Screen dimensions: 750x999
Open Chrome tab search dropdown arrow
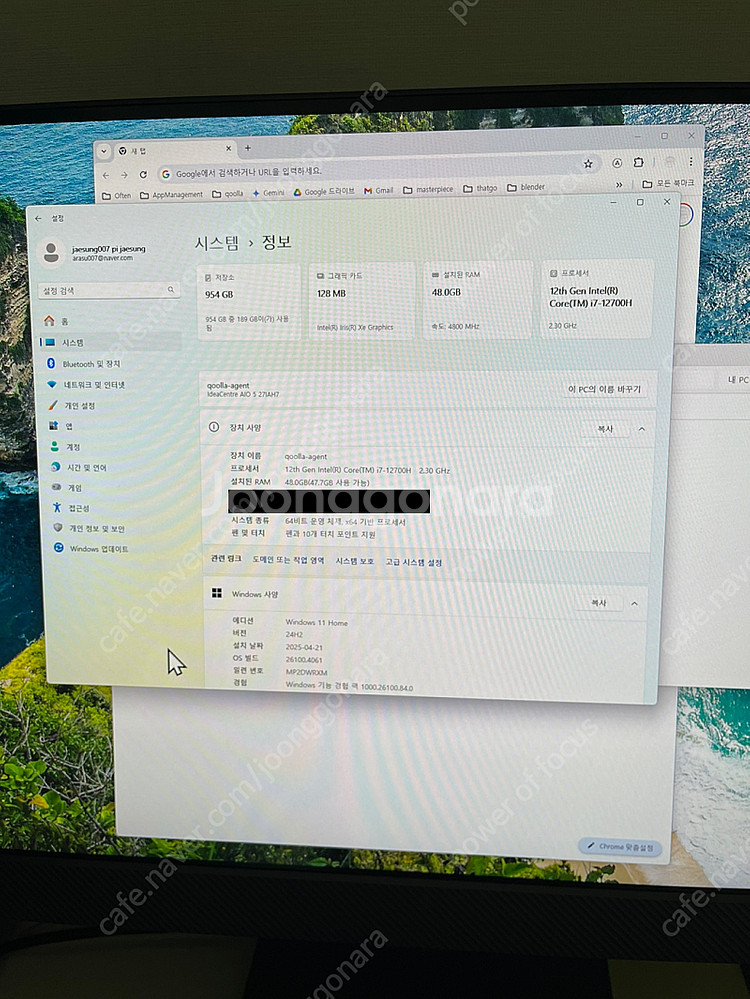tap(103, 152)
